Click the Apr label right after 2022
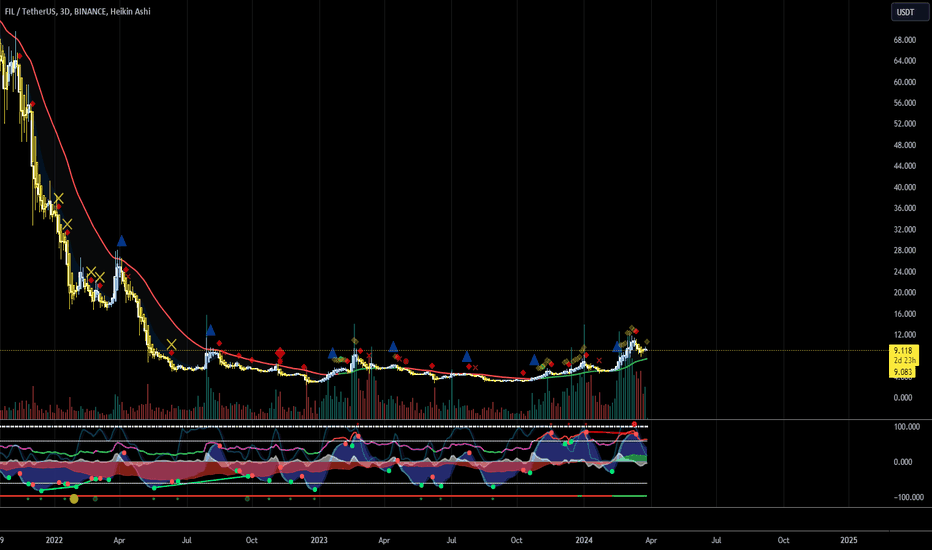This screenshot has width=932, height=550. pos(119,540)
